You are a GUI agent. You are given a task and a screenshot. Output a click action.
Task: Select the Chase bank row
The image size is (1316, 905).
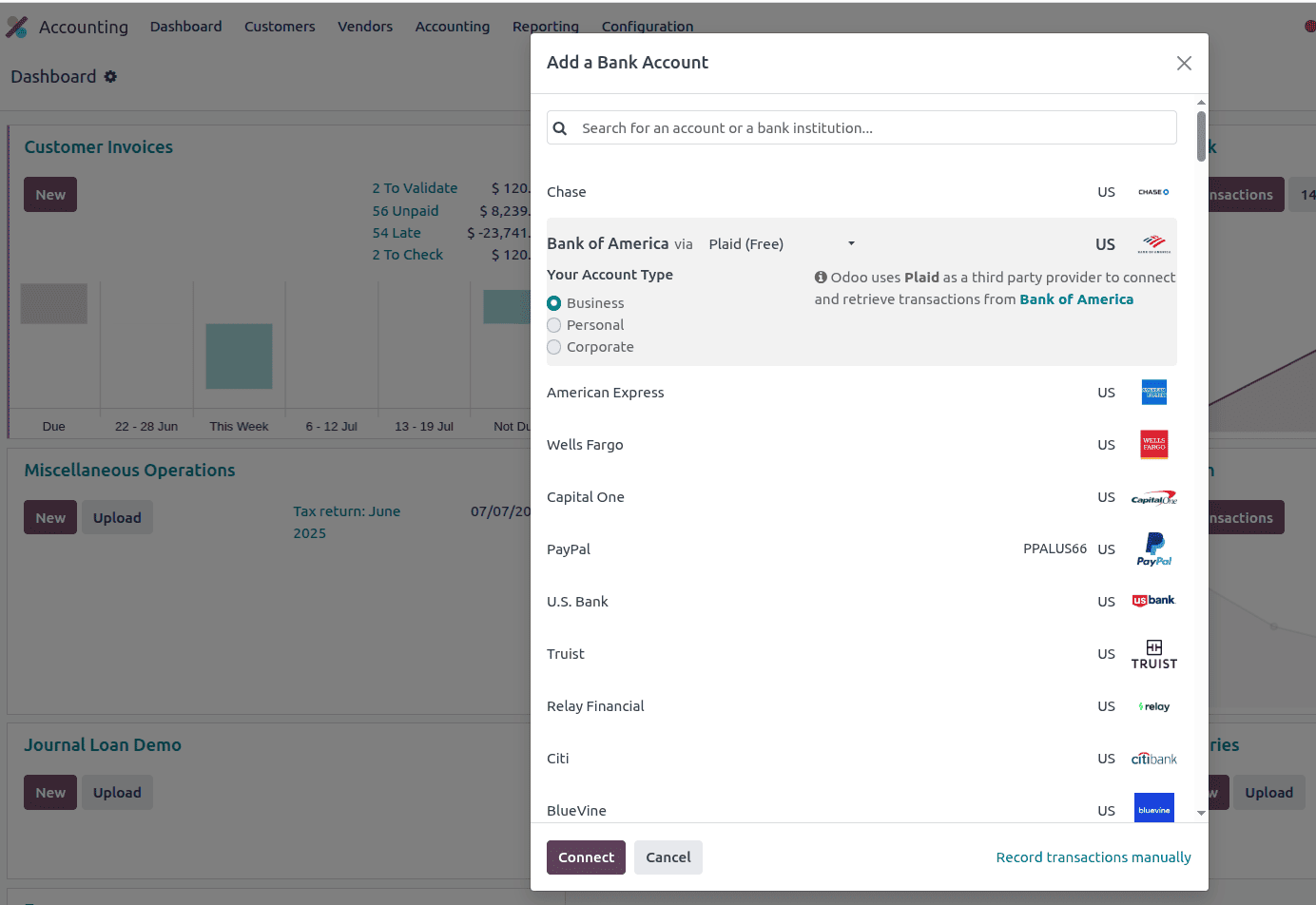pos(861,192)
